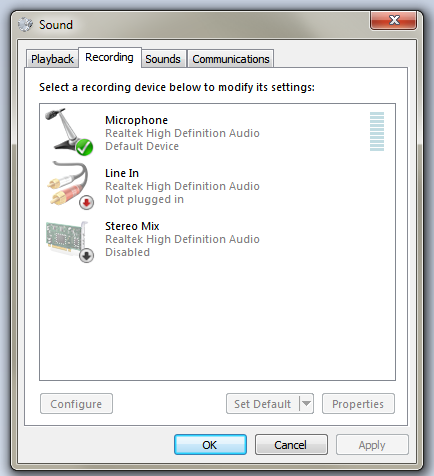Image resolution: width=434 pixels, height=476 pixels.
Task: Open the Set Default dropdown arrow
Action: pyautogui.click(x=306, y=404)
